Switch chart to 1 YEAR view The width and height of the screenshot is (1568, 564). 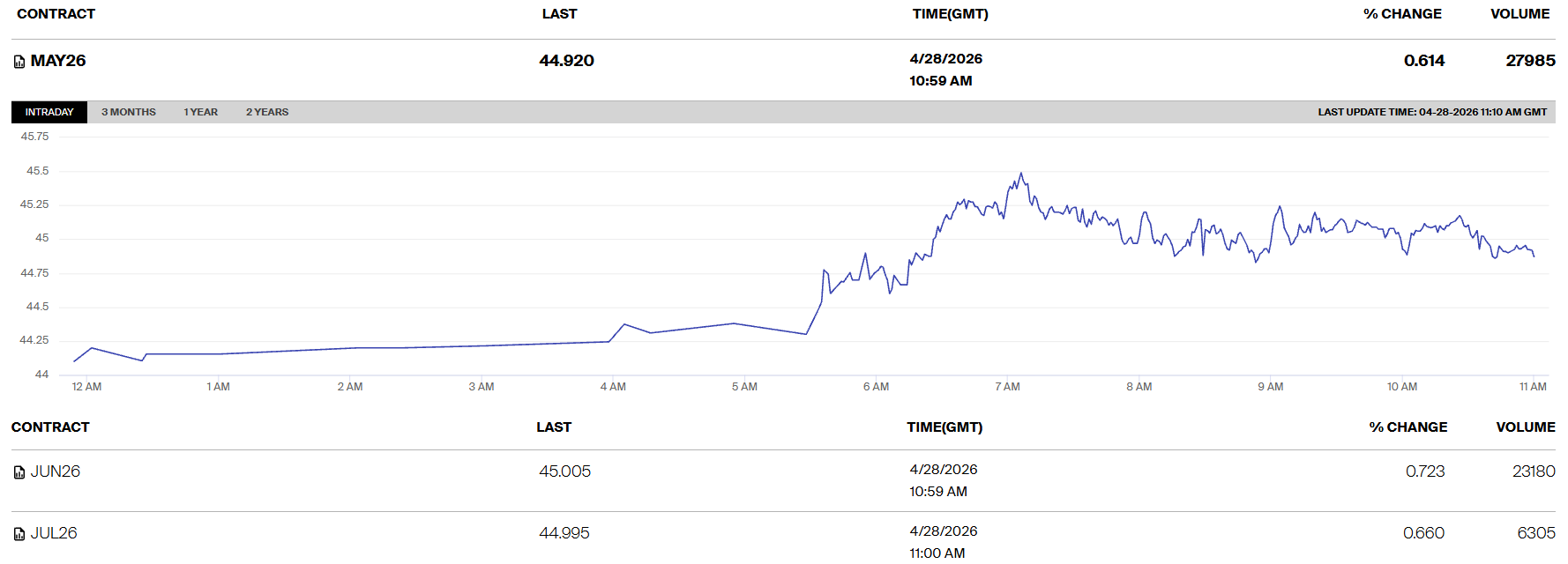pos(200,112)
